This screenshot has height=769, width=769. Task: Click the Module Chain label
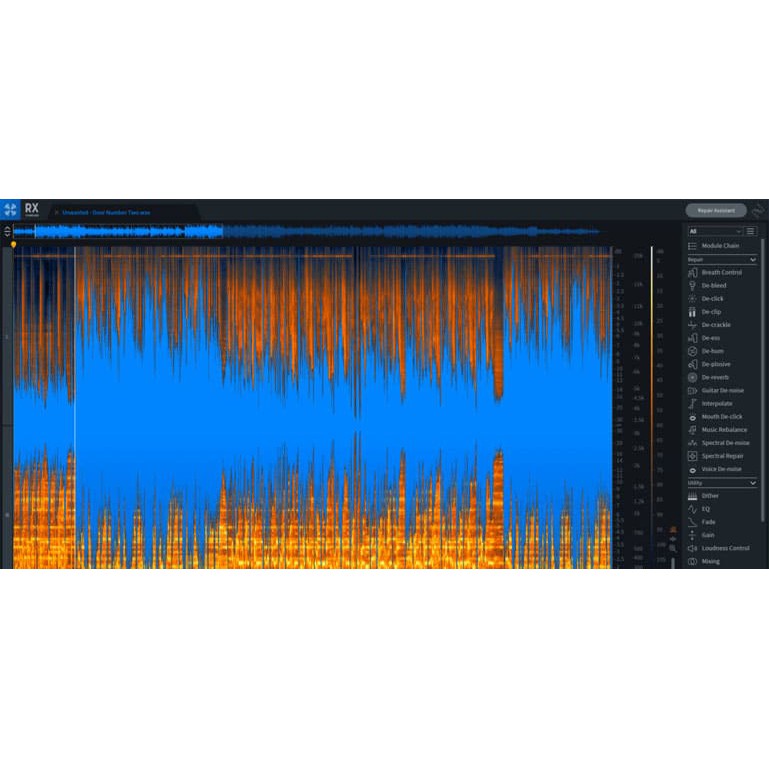(720, 246)
